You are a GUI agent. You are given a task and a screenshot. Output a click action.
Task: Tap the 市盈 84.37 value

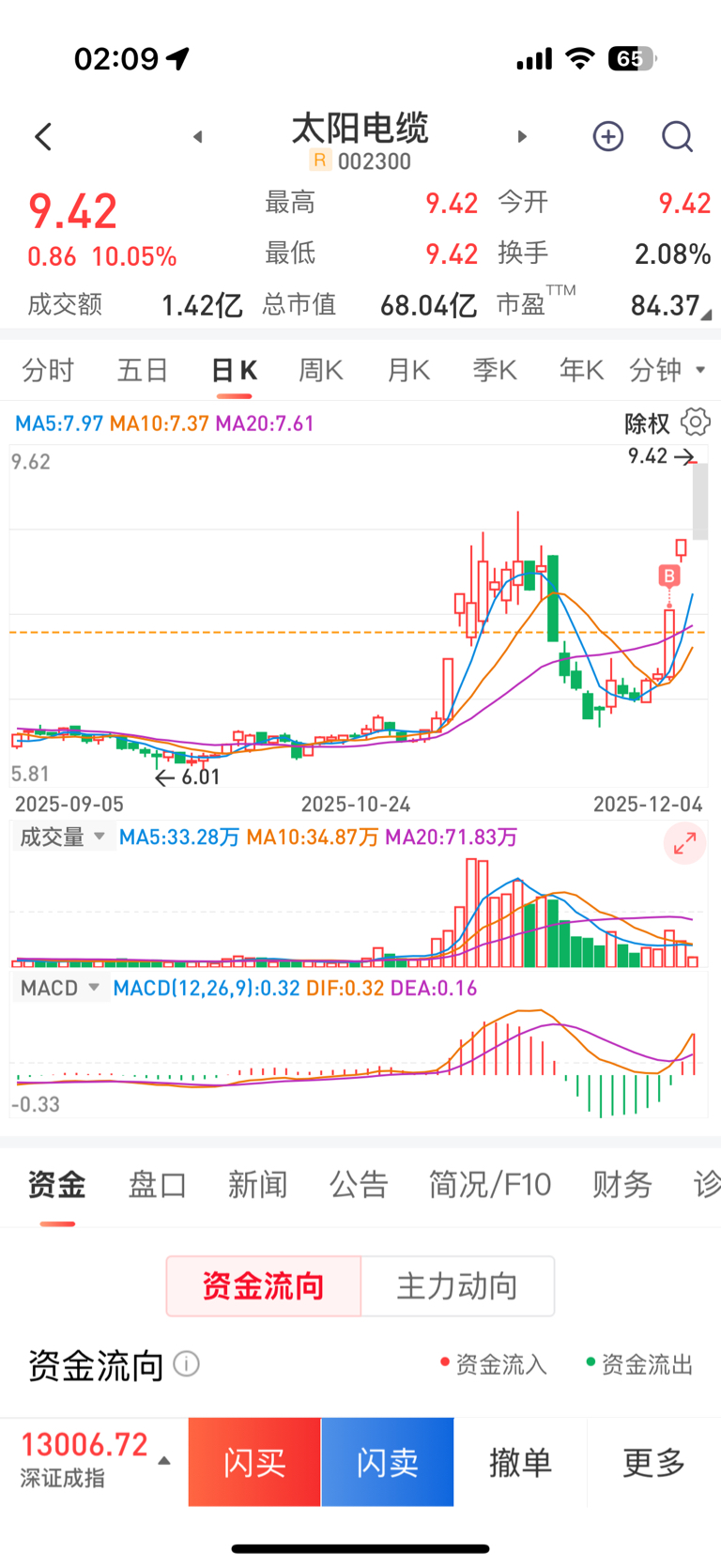click(x=666, y=305)
